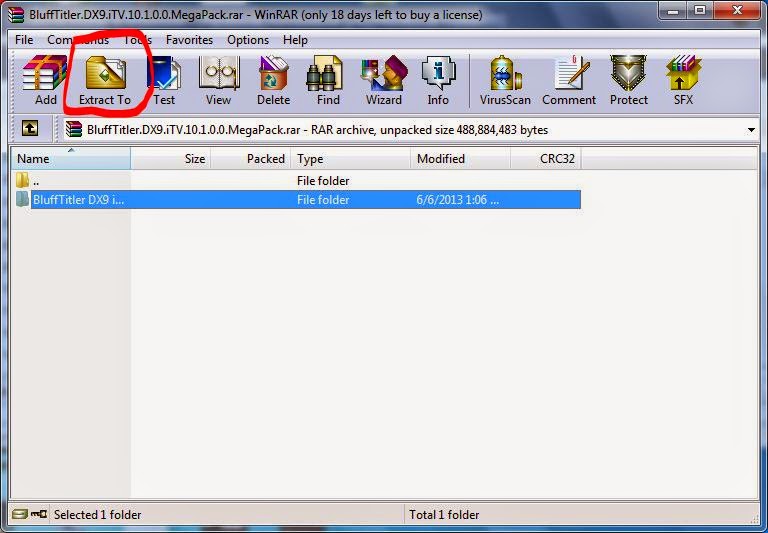Launch the Wizard tool

(384, 73)
